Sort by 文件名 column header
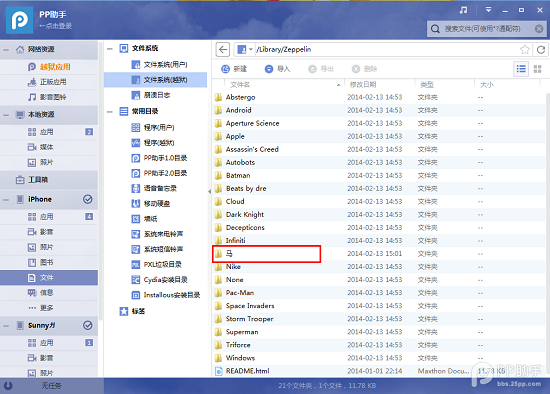 [x=240, y=85]
